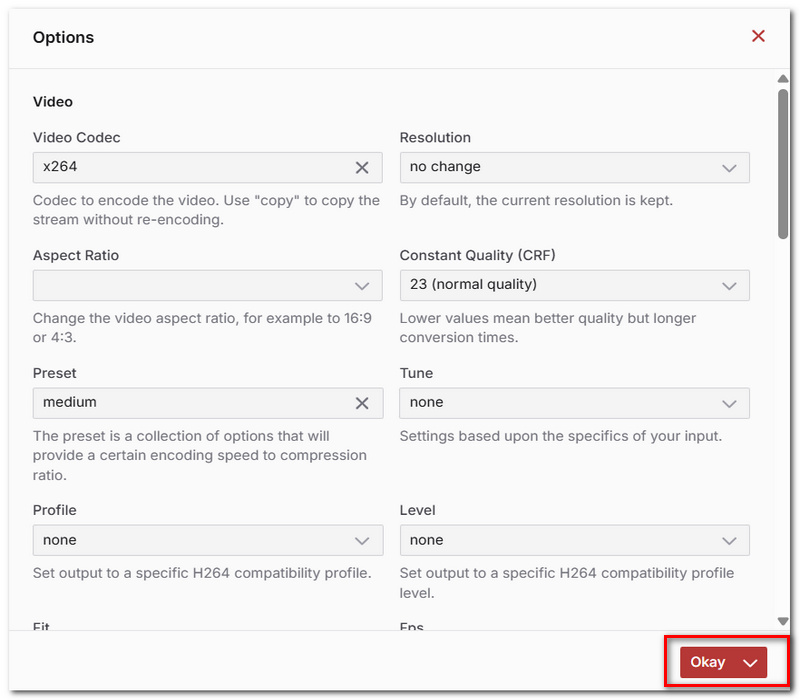Expand the Aspect Ratio dropdown
Image resolution: width=800 pixels, height=700 pixels.
(x=208, y=285)
